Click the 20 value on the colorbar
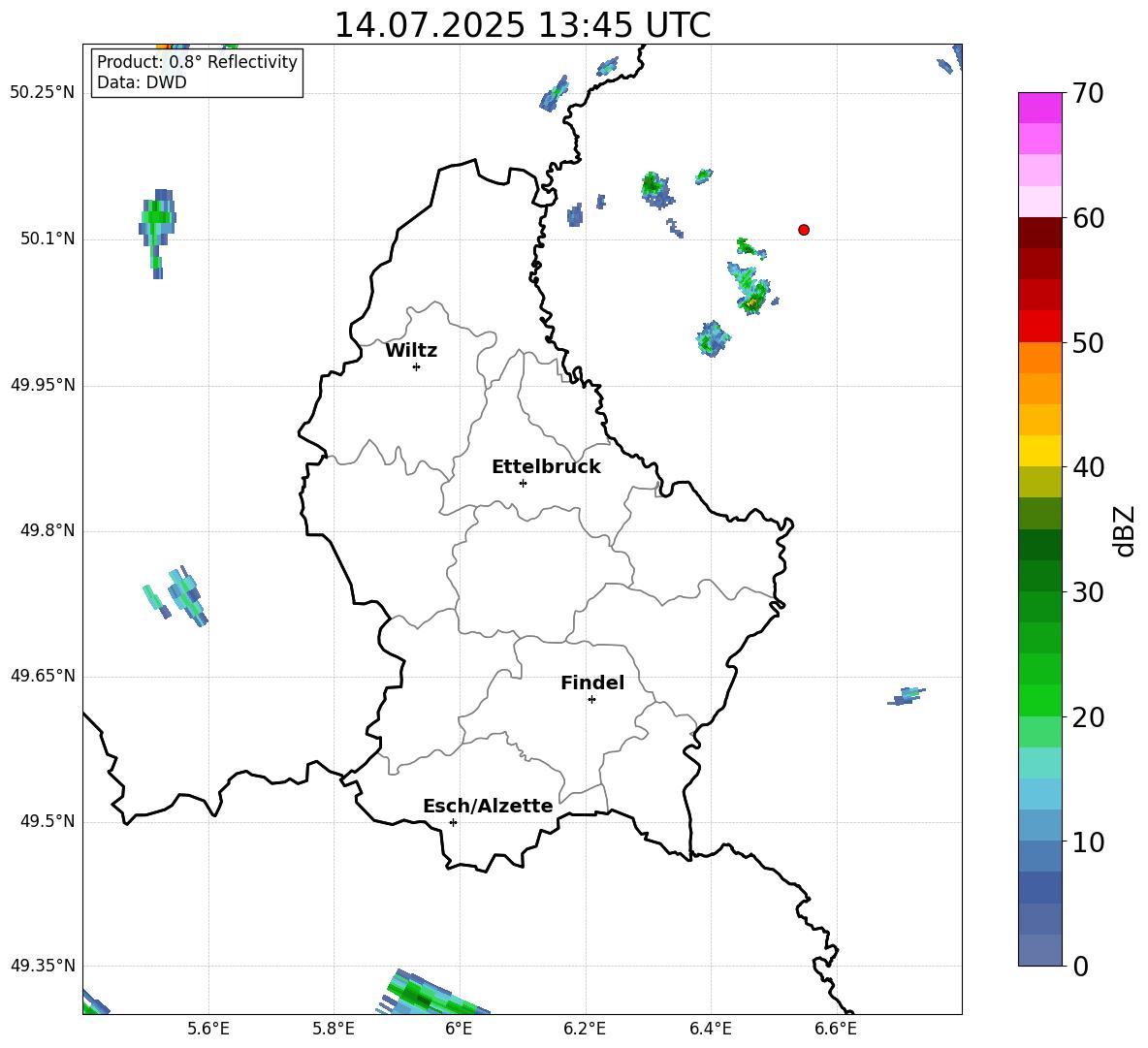The image size is (1148, 1048). pyautogui.click(x=1088, y=716)
